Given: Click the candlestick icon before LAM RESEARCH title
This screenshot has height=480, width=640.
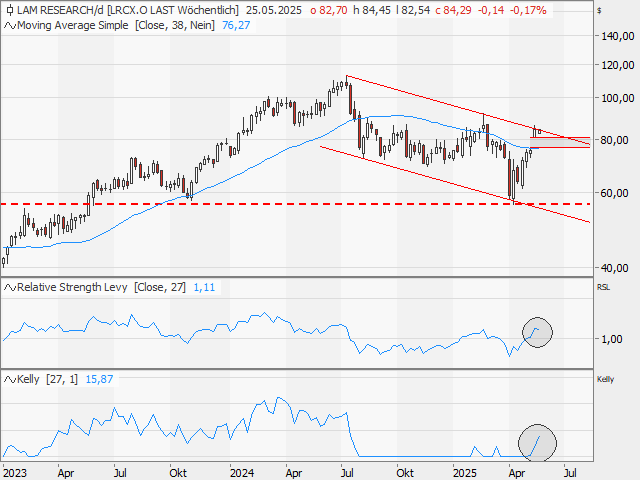Looking at the screenshot, I should coord(10,10).
